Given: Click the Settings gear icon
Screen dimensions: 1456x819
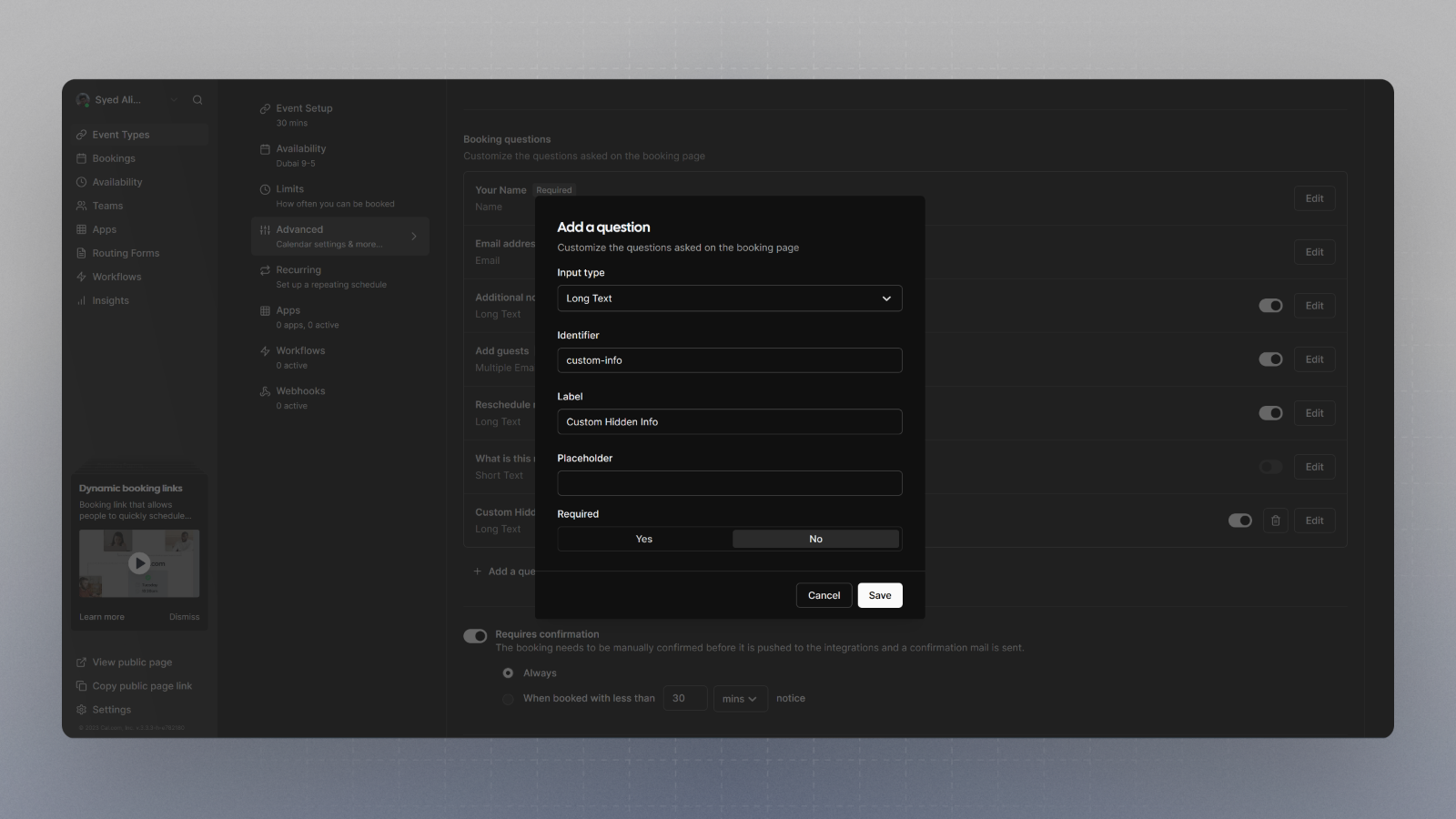Looking at the screenshot, I should point(81,710).
